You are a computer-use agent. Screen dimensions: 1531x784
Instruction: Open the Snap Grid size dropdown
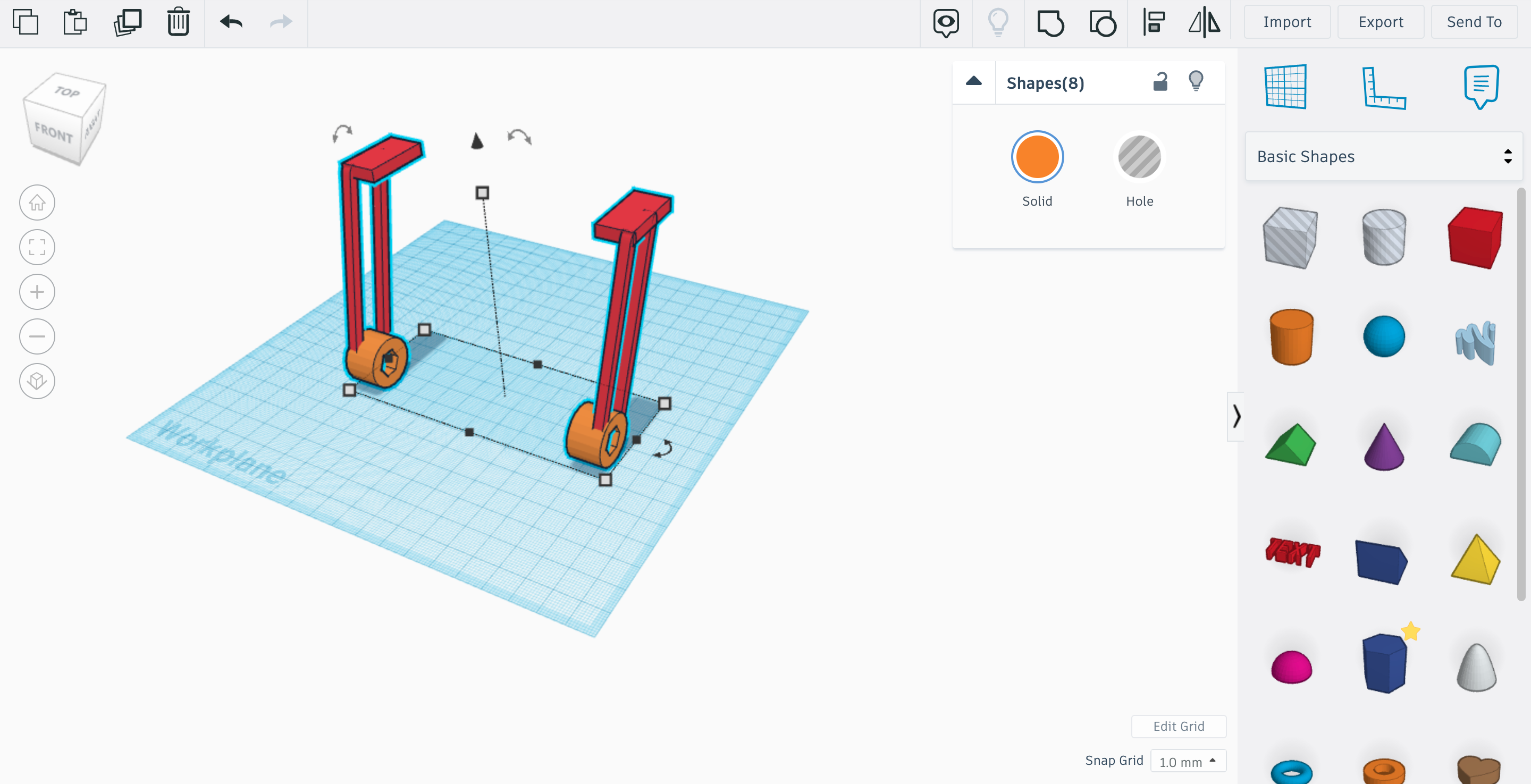(x=1188, y=762)
